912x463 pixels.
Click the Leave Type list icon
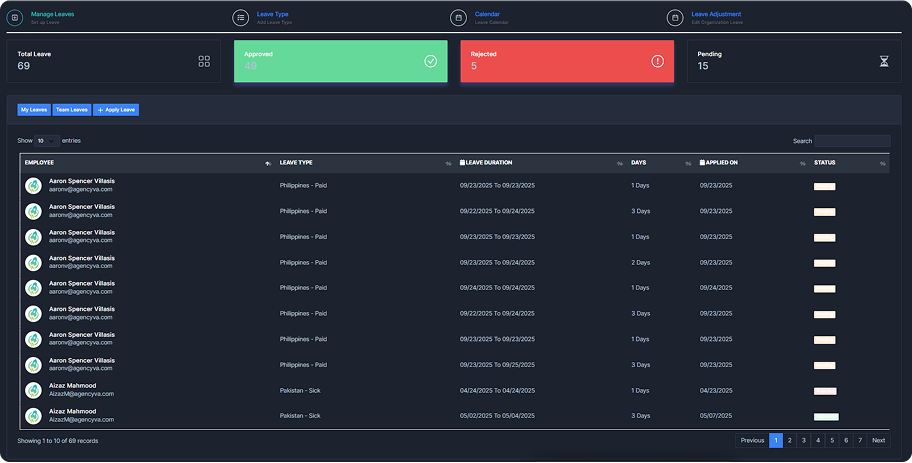(241, 17)
